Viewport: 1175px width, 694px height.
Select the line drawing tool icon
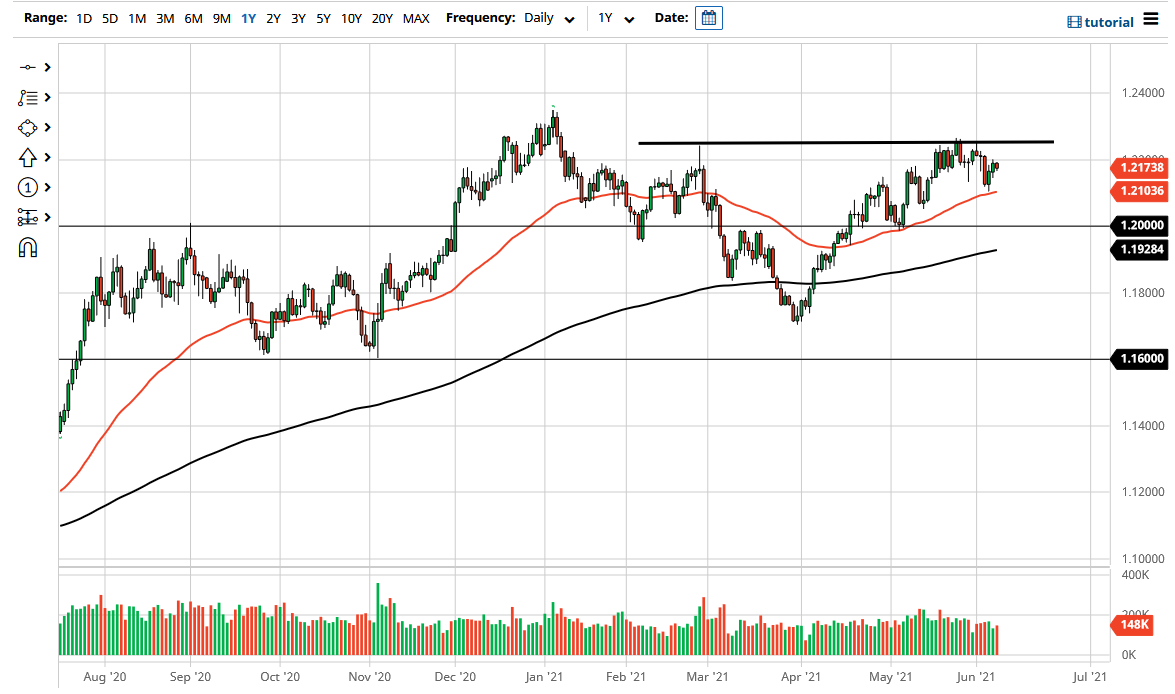pos(28,67)
